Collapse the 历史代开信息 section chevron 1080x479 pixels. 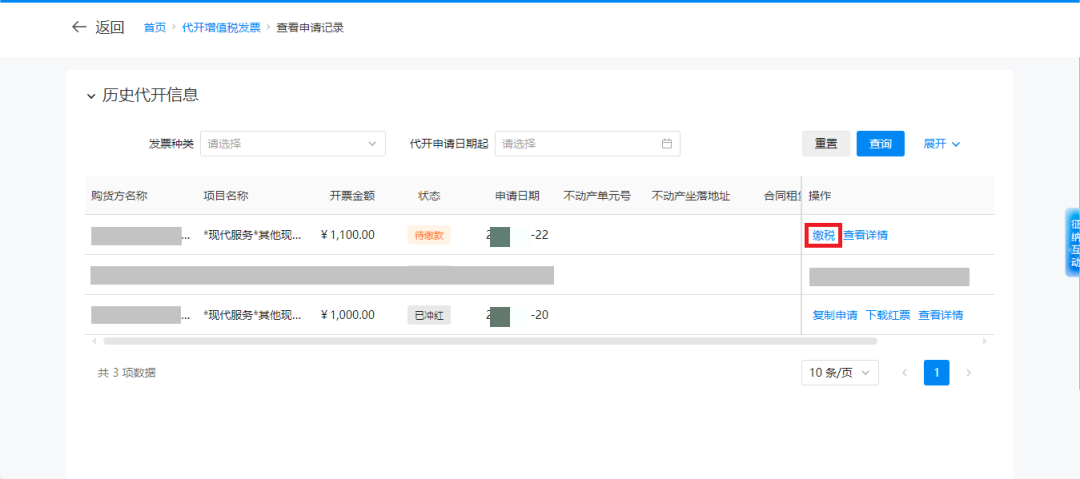[x=91, y=97]
